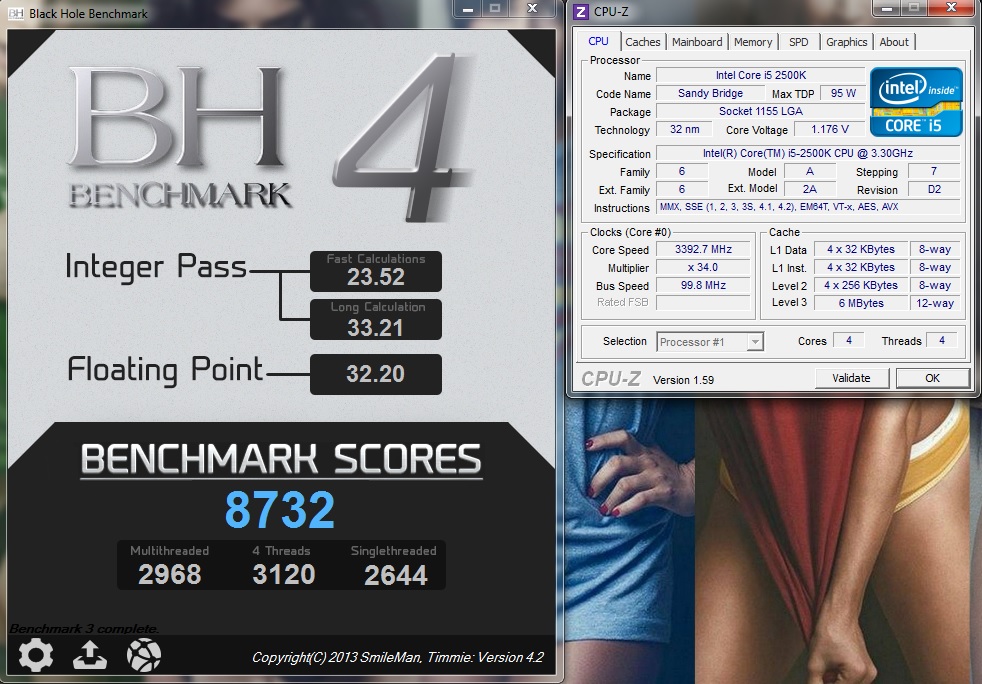Click the 4 Threads score 3120

283,574
